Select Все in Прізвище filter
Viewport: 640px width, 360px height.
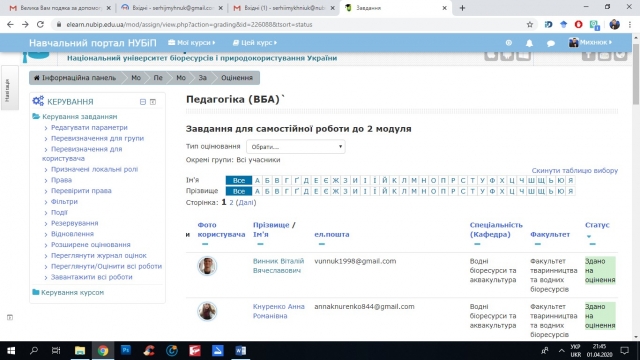pos(239,191)
